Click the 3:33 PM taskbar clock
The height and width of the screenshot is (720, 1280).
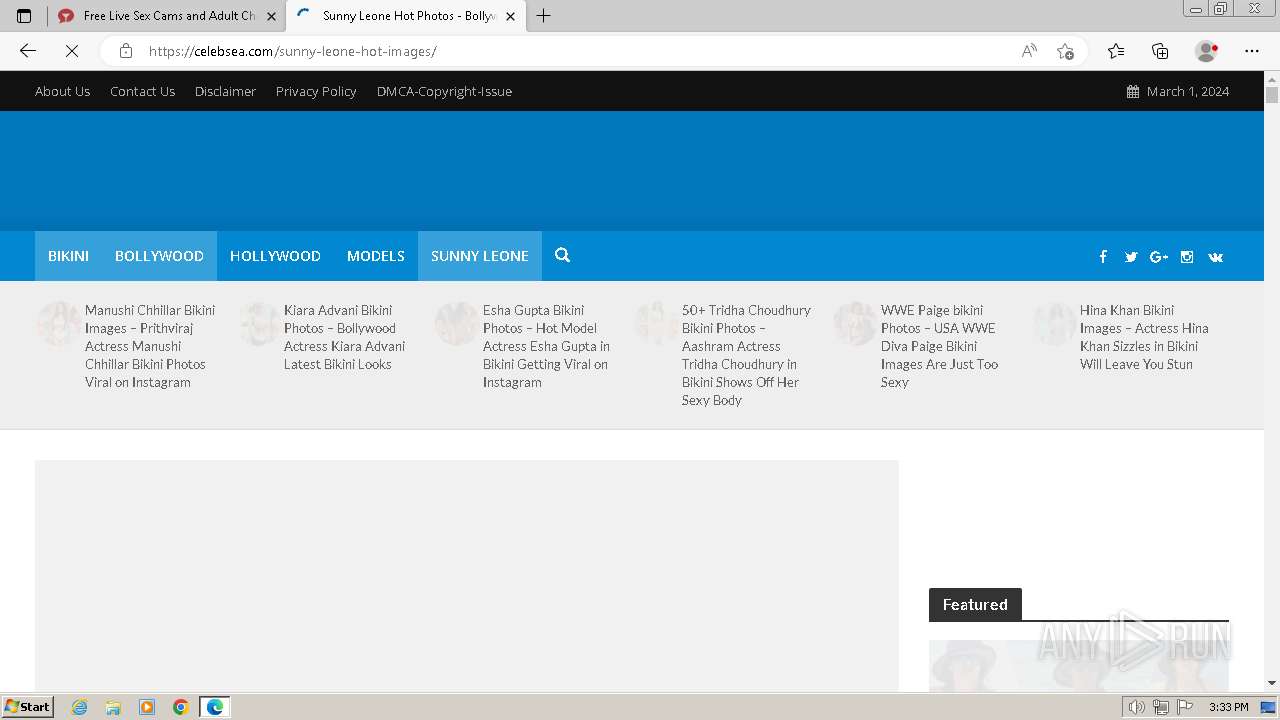click(x=1228, y=707)
